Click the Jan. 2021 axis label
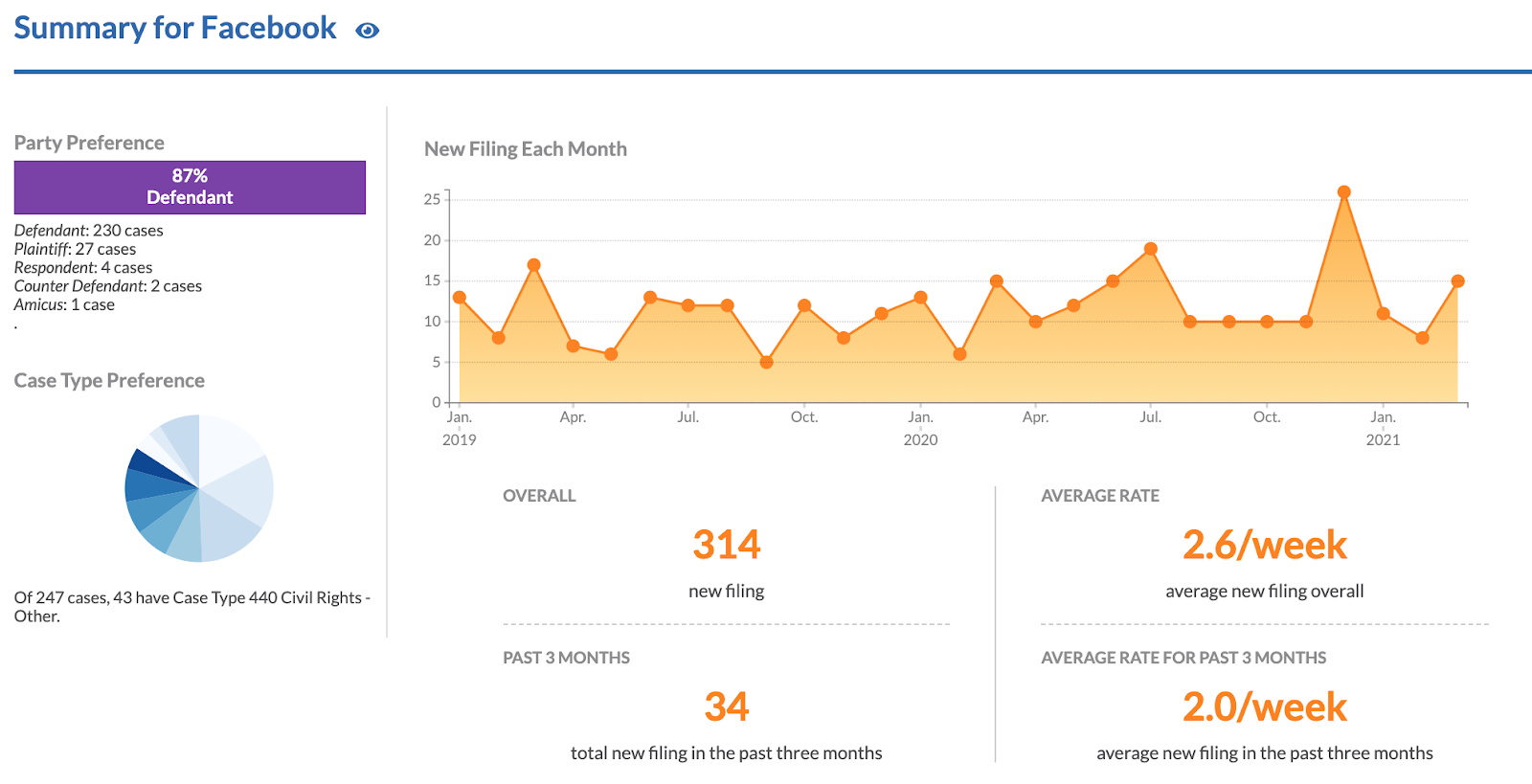 [x=1383, y=428]
